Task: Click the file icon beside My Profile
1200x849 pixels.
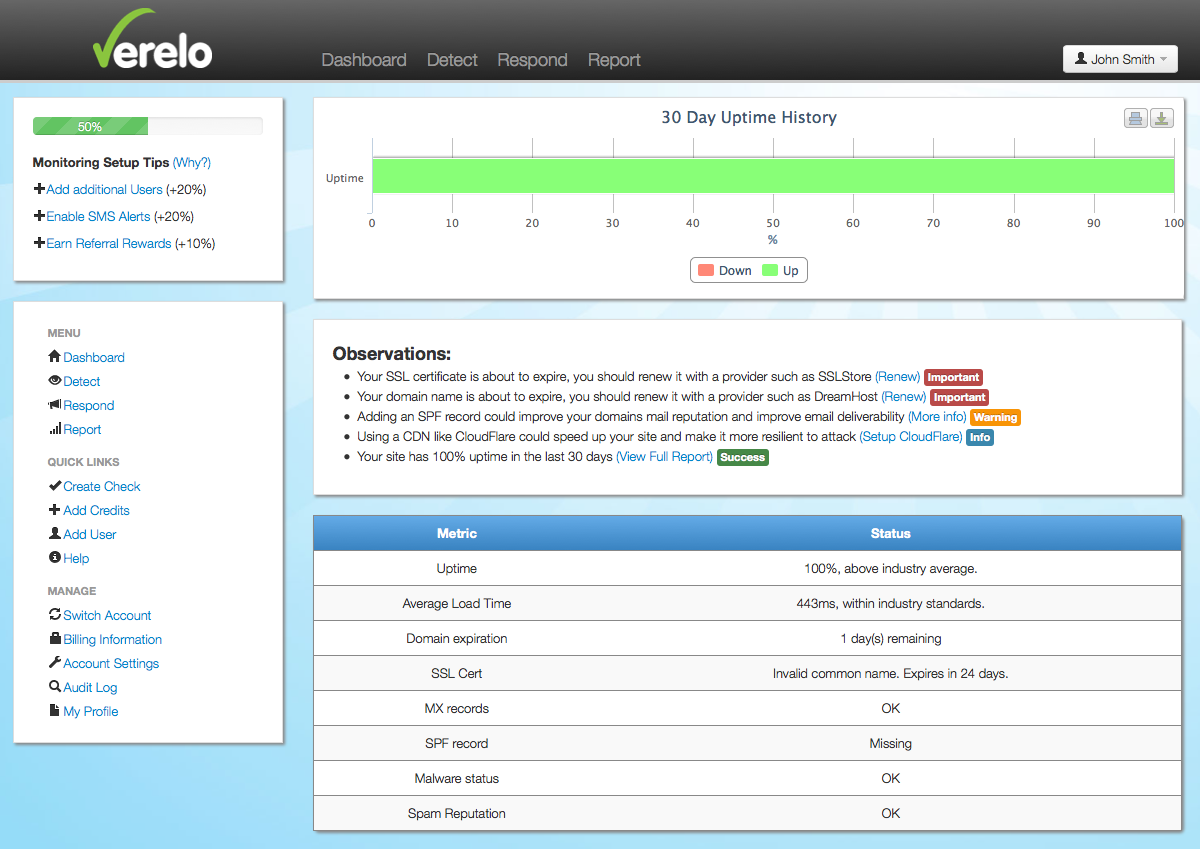Action: pyautogui.click(x=55, y=711)
